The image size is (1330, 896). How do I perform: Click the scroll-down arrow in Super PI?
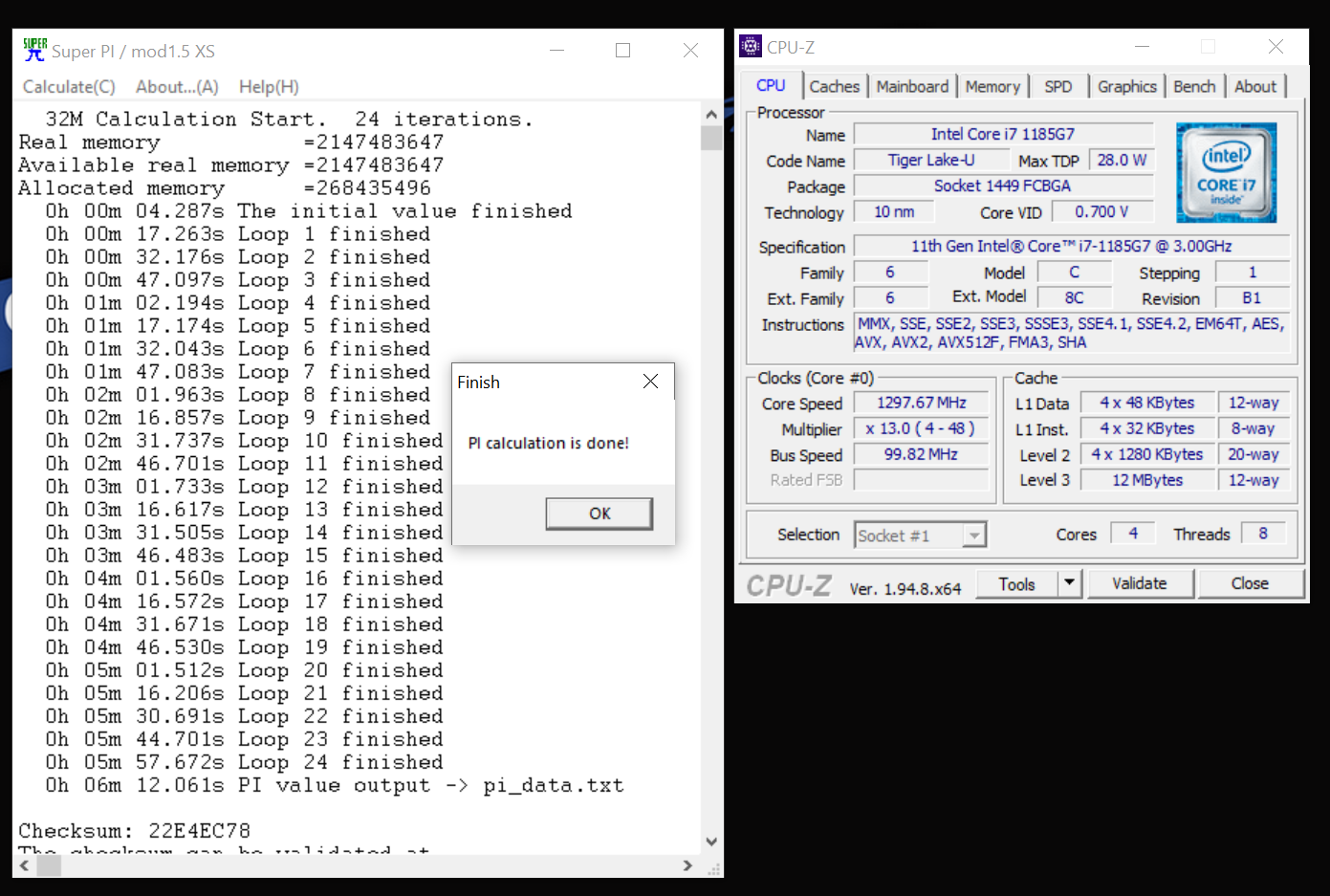coord(711,842)
